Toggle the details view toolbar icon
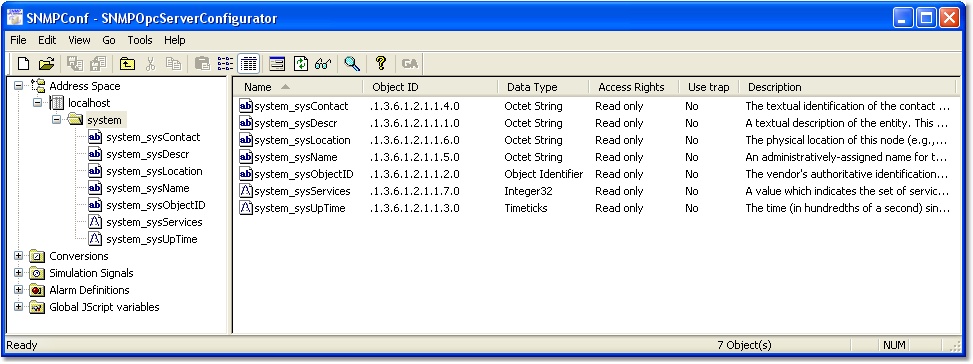Viewport: 973px width, 364px height. tap(248, 63)
